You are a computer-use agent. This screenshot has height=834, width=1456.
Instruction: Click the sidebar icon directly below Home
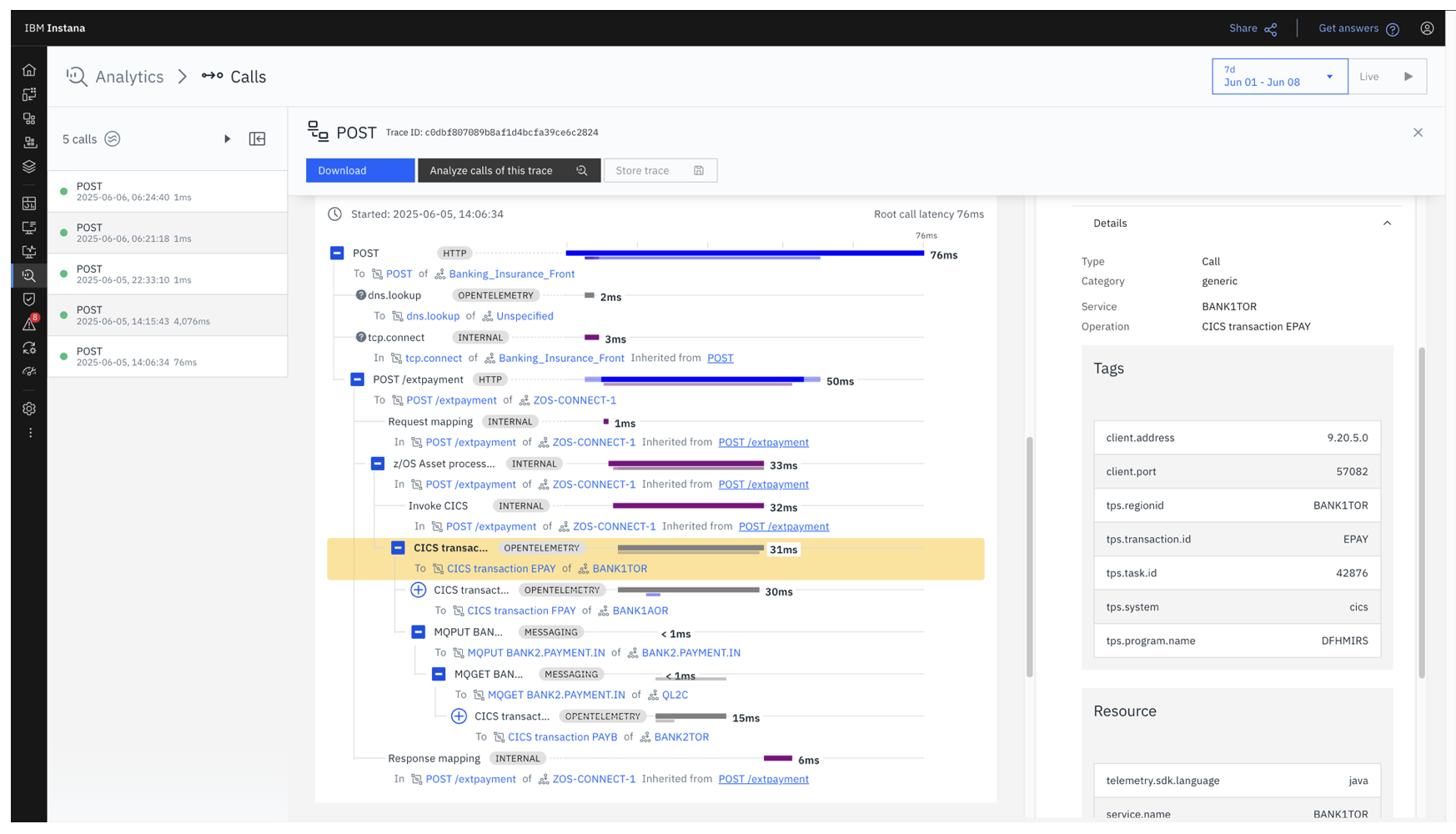29,94
